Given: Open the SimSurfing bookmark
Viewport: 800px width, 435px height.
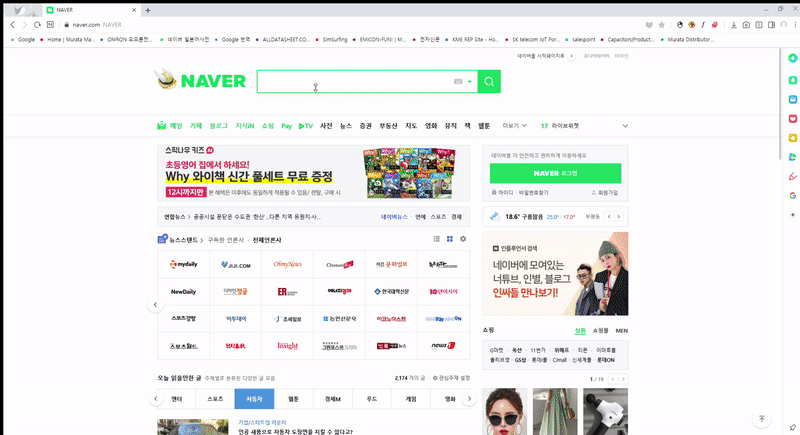Looking at the screenshot, I should pos(332,39).
